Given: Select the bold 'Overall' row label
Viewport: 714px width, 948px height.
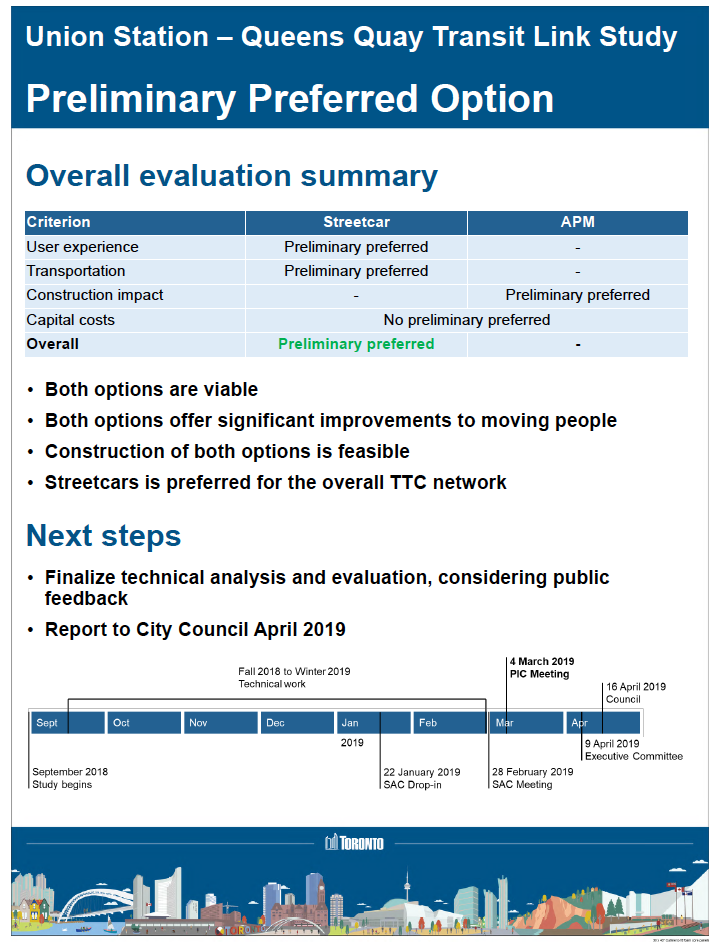Looking at the screenshot, I should tap(53, 344).
